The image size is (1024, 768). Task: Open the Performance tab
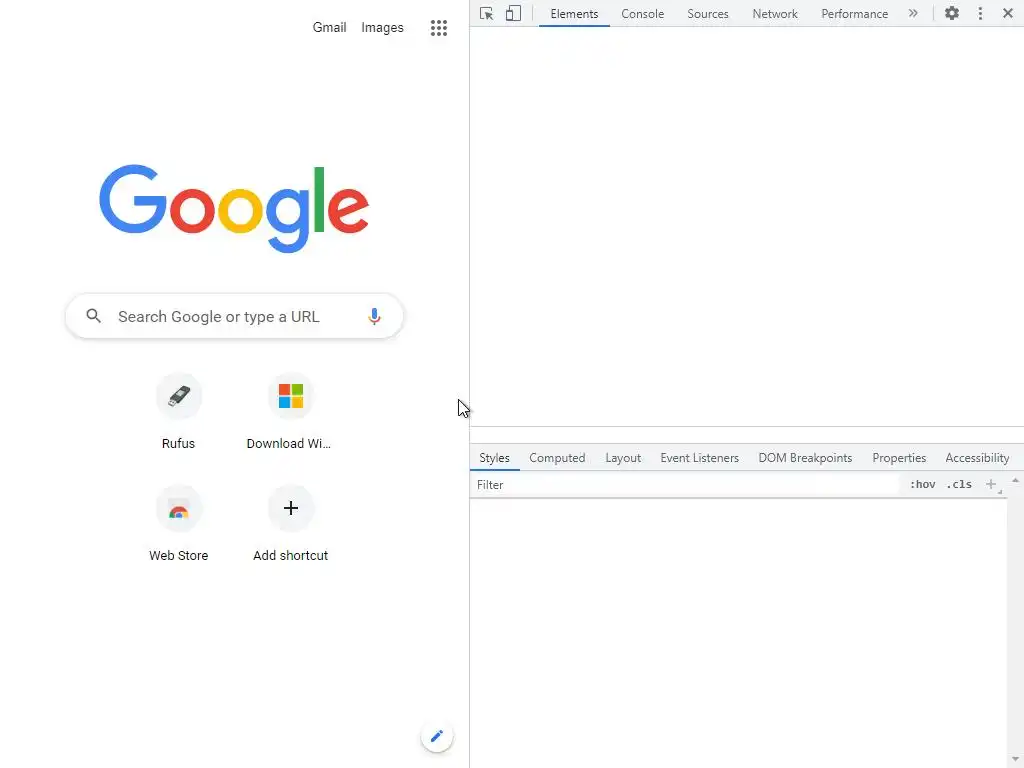click(x=854, y=14)
